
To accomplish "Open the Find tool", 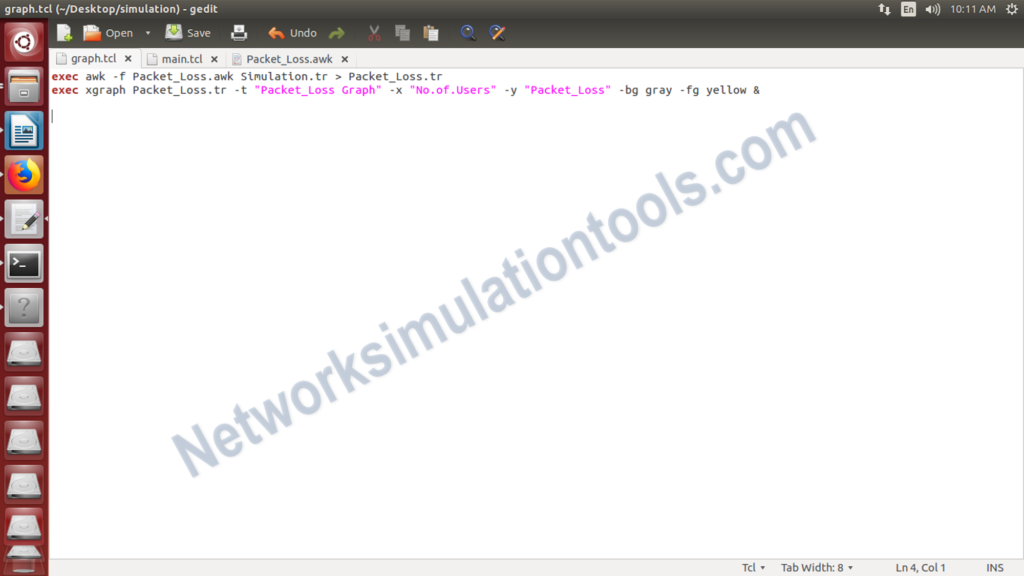I will 468,33.
